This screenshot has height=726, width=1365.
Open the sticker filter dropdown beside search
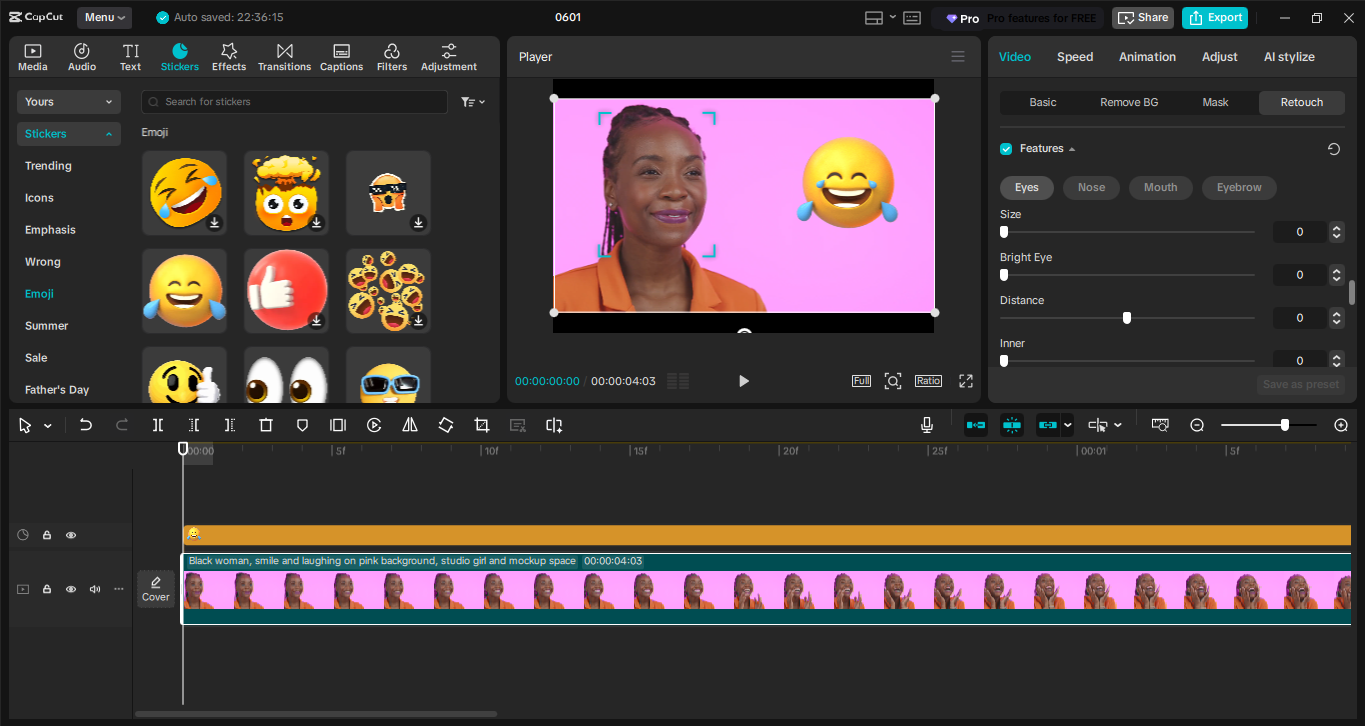(472, 102)
